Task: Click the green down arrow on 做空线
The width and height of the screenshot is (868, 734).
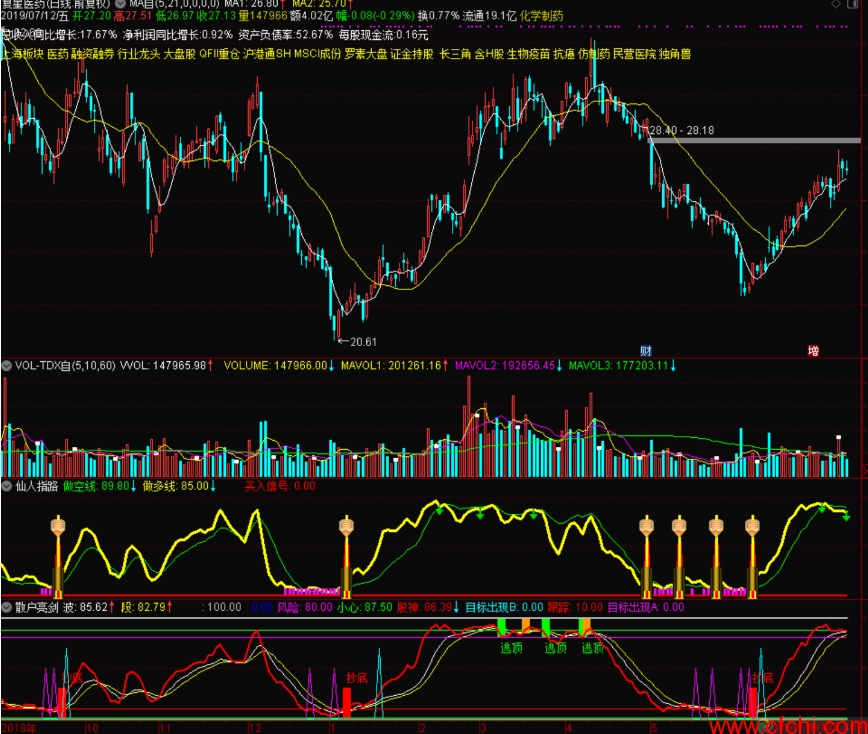Action: click(x=133, y=486)
